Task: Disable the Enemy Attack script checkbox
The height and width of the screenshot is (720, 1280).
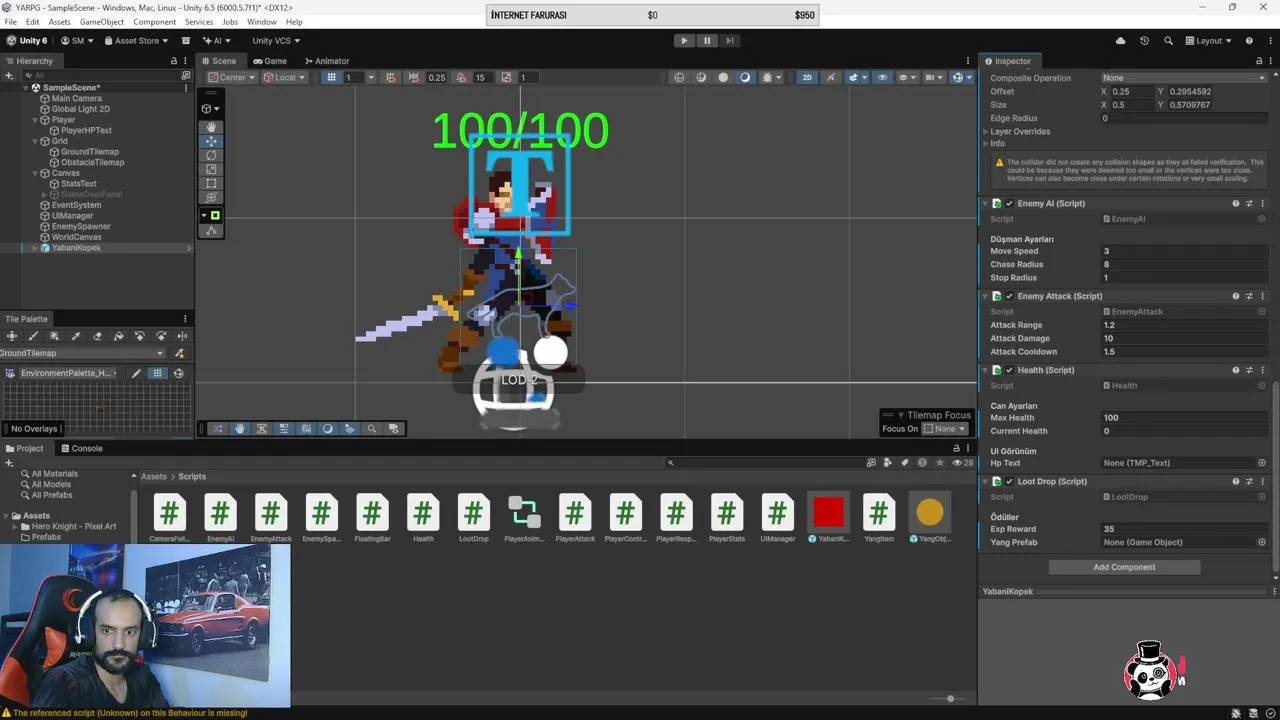Action: [x=1009, y=296]
